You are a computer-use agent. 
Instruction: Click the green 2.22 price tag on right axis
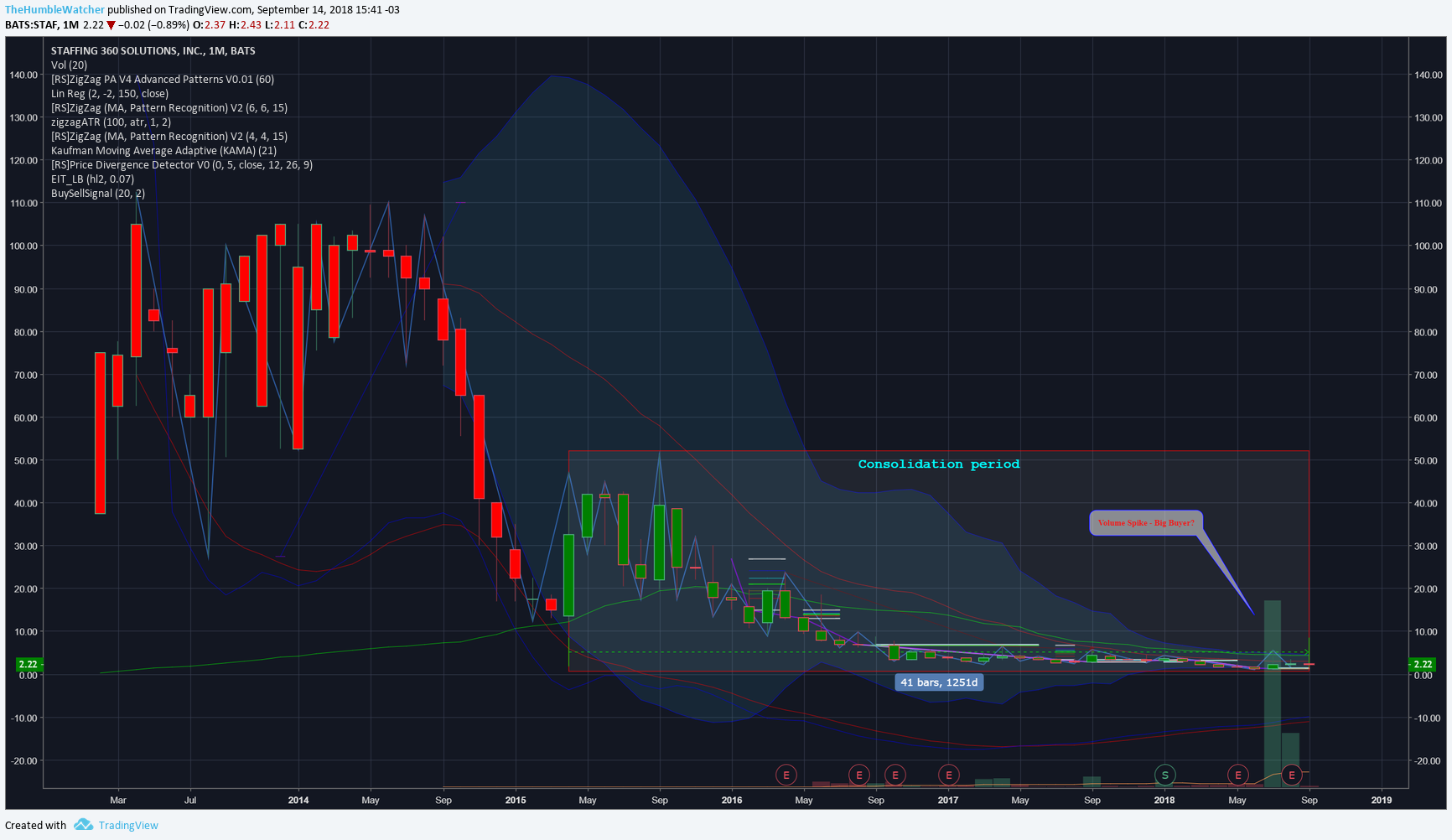click(x=1423, y=664)
